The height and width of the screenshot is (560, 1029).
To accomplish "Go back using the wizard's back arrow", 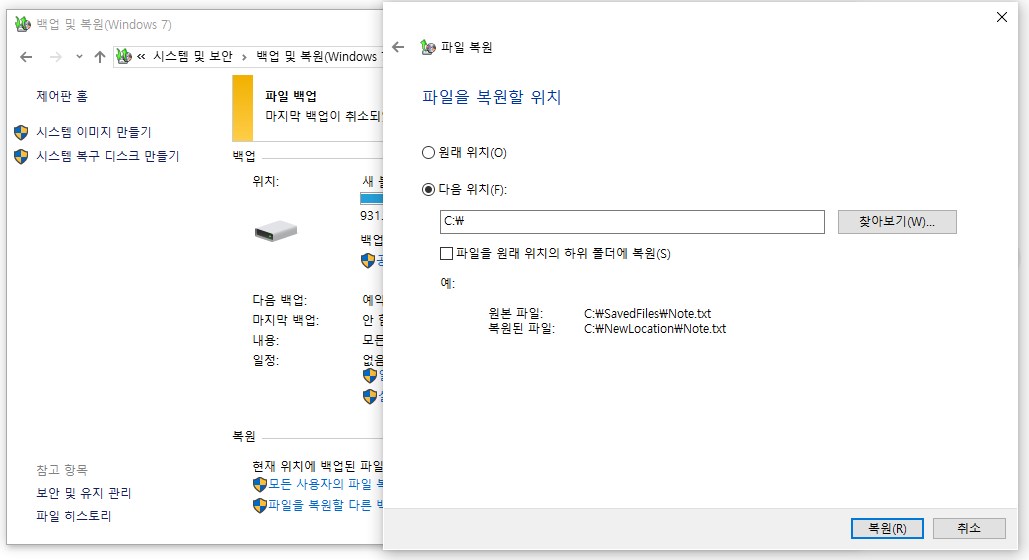I will [x=398, y=47].
